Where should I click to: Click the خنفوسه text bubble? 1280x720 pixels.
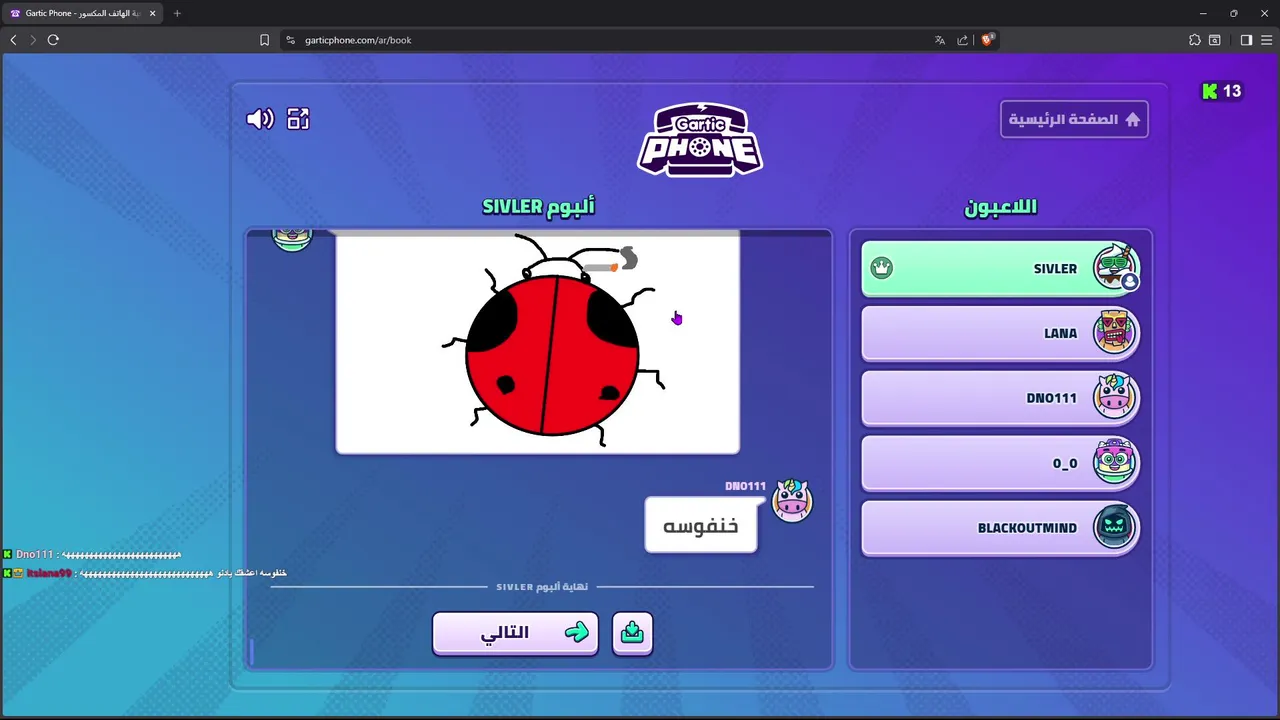tap(701, 525)
